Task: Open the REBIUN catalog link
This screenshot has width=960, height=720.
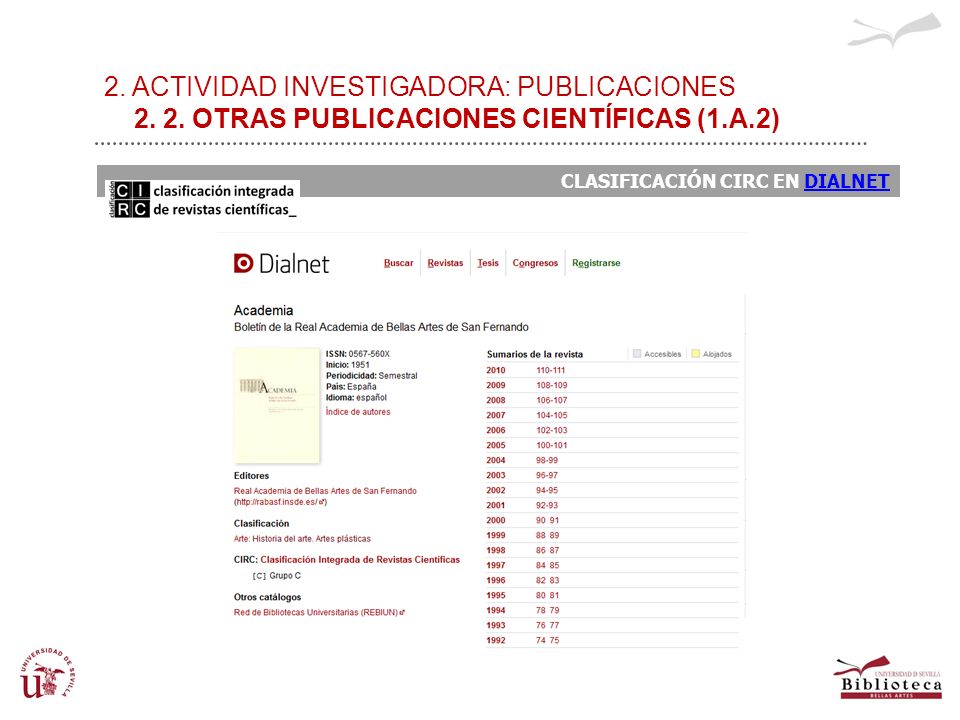Action: tap(319, 612)
